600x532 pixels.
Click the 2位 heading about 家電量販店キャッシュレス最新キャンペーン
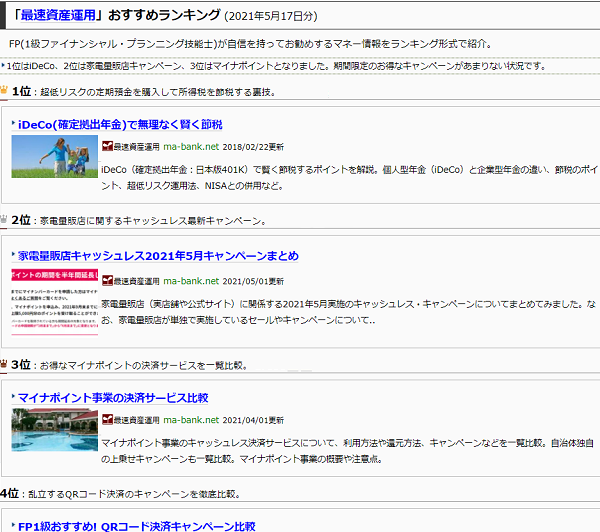(x=139, y=220)
